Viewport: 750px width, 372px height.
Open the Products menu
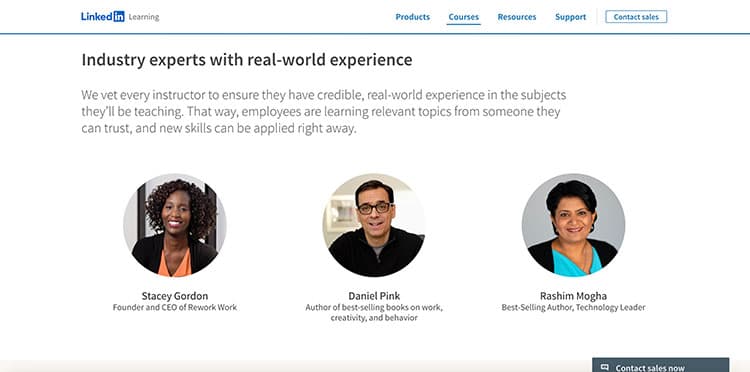[x=412, y=17]
